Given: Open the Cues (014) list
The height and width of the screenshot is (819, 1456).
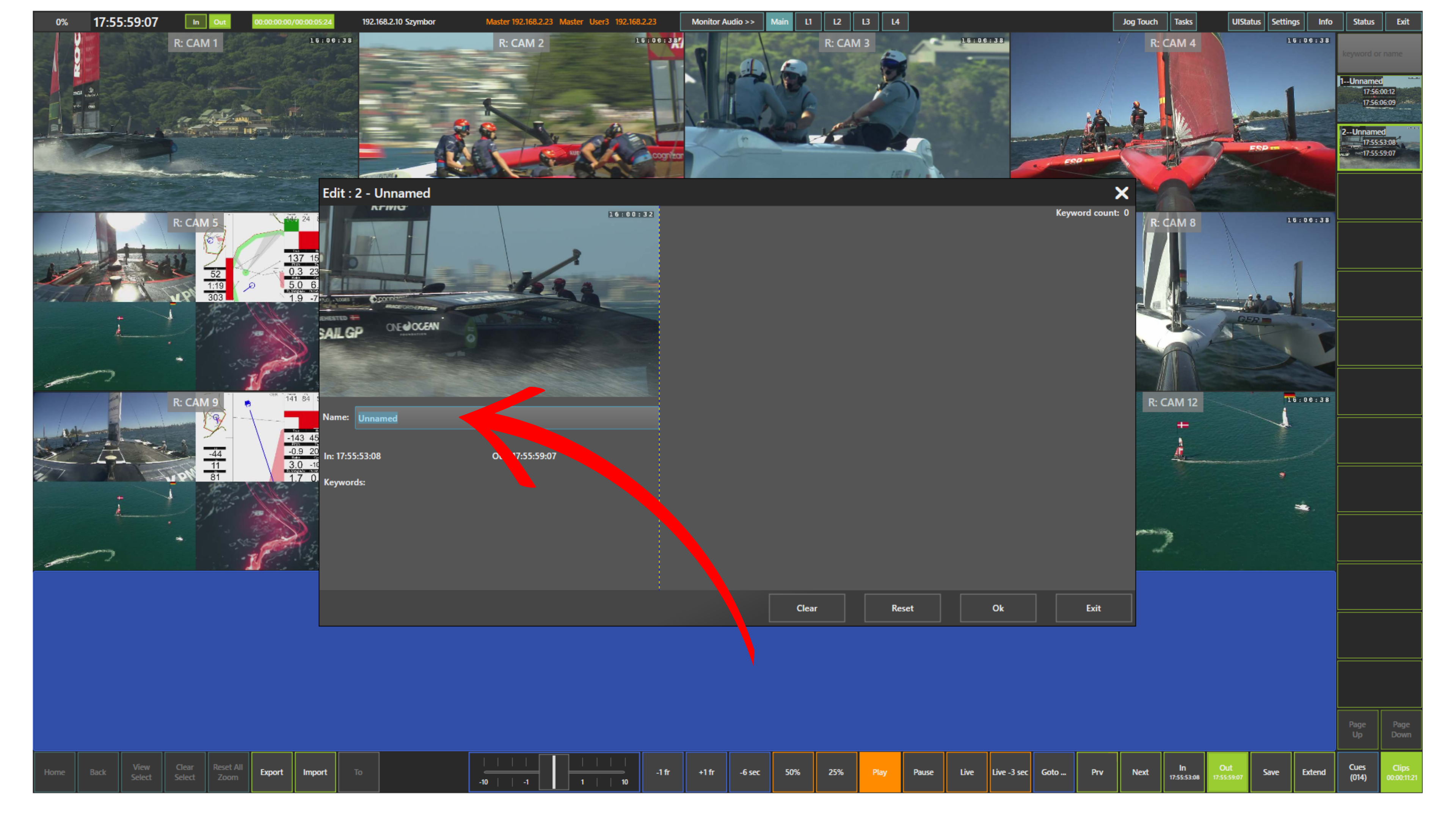Looking at the screenshot, I should click(x=1358, y=772).
